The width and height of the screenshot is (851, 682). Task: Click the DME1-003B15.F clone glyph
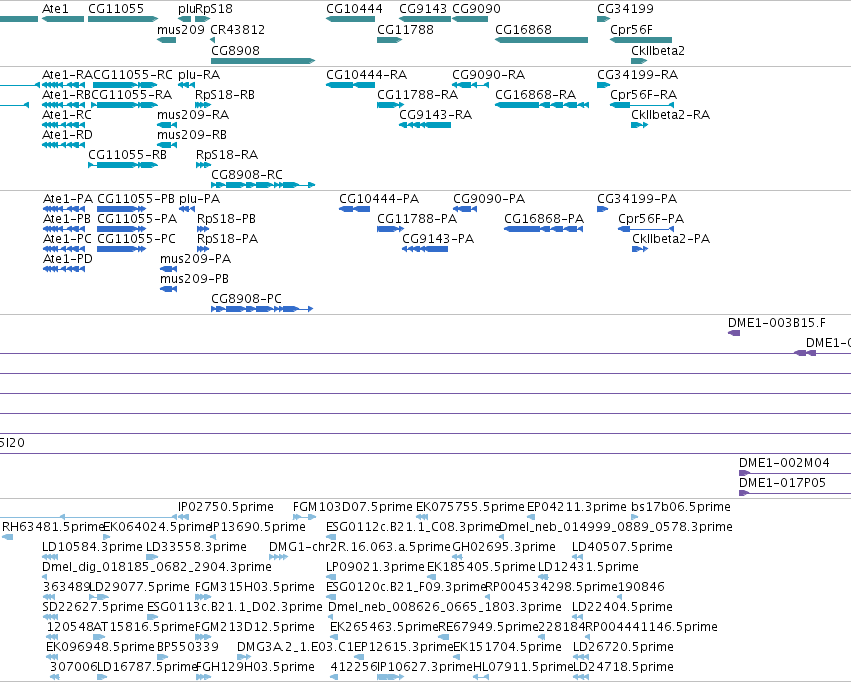point(734,333)
